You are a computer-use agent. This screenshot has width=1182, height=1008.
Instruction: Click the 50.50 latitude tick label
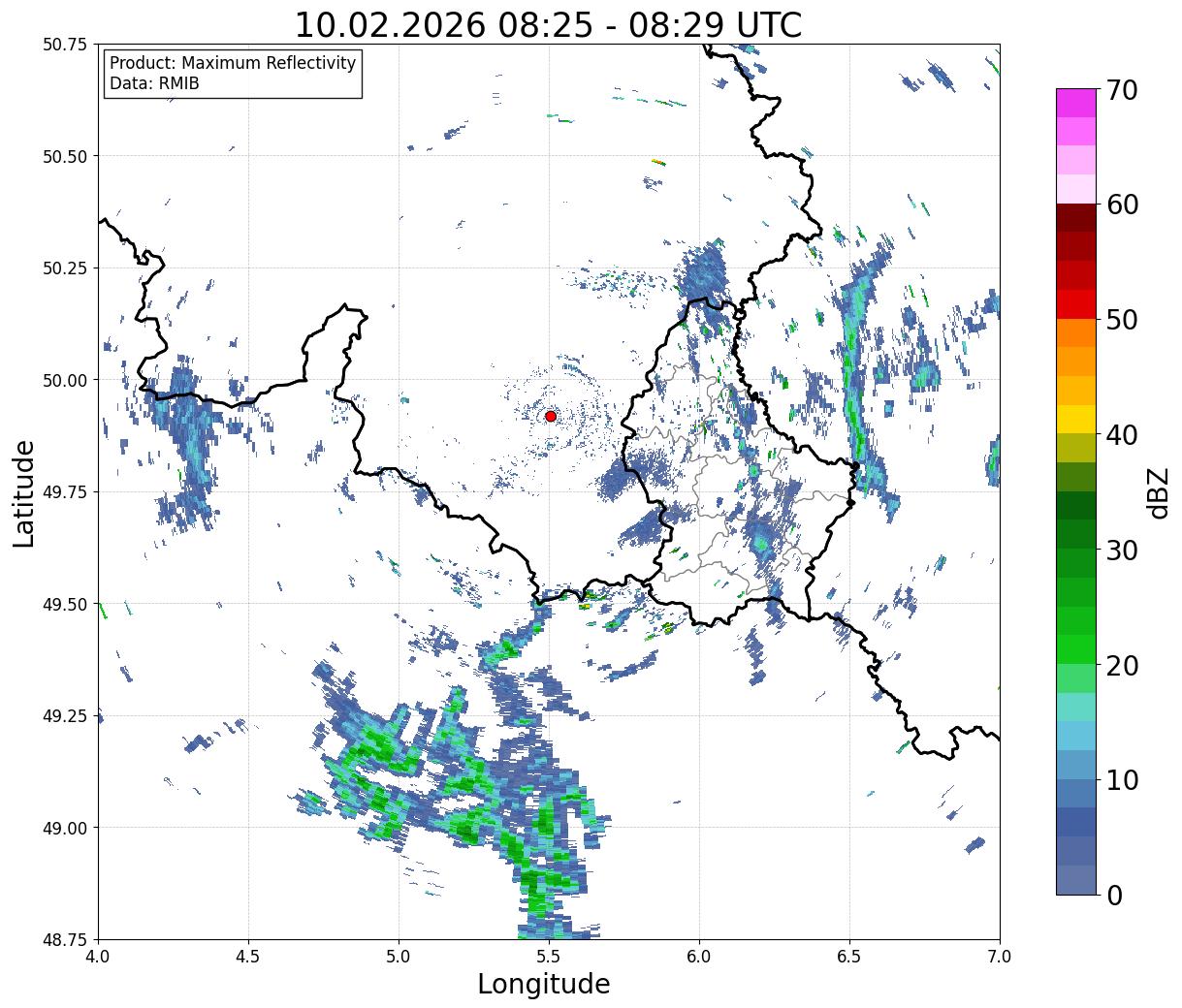coord(65,156)
